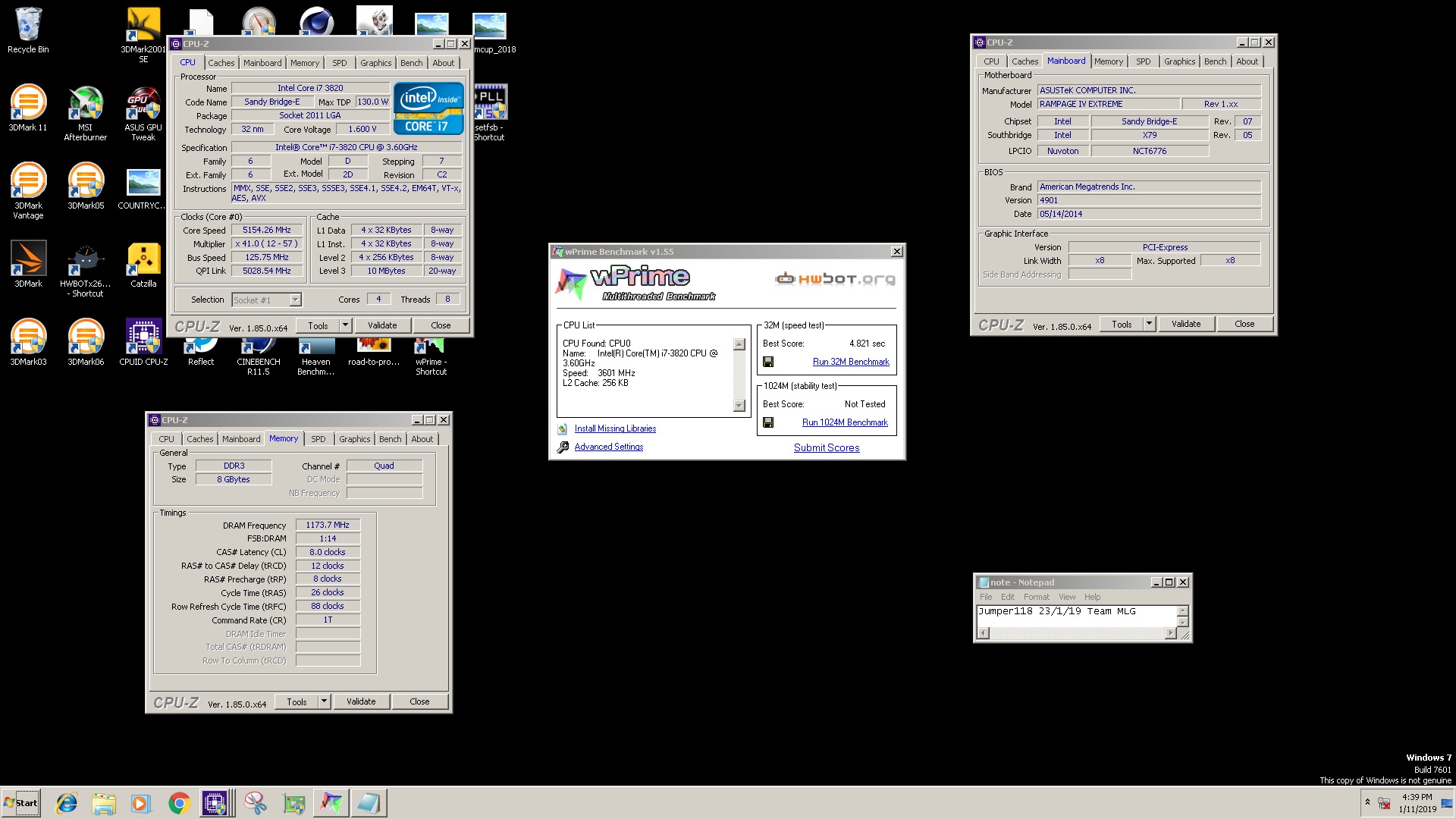Image resolution: width=1456 pixels, height=819 pixels.
Task: Click Install Missing Libraries link
Action: tap(615, 429)
